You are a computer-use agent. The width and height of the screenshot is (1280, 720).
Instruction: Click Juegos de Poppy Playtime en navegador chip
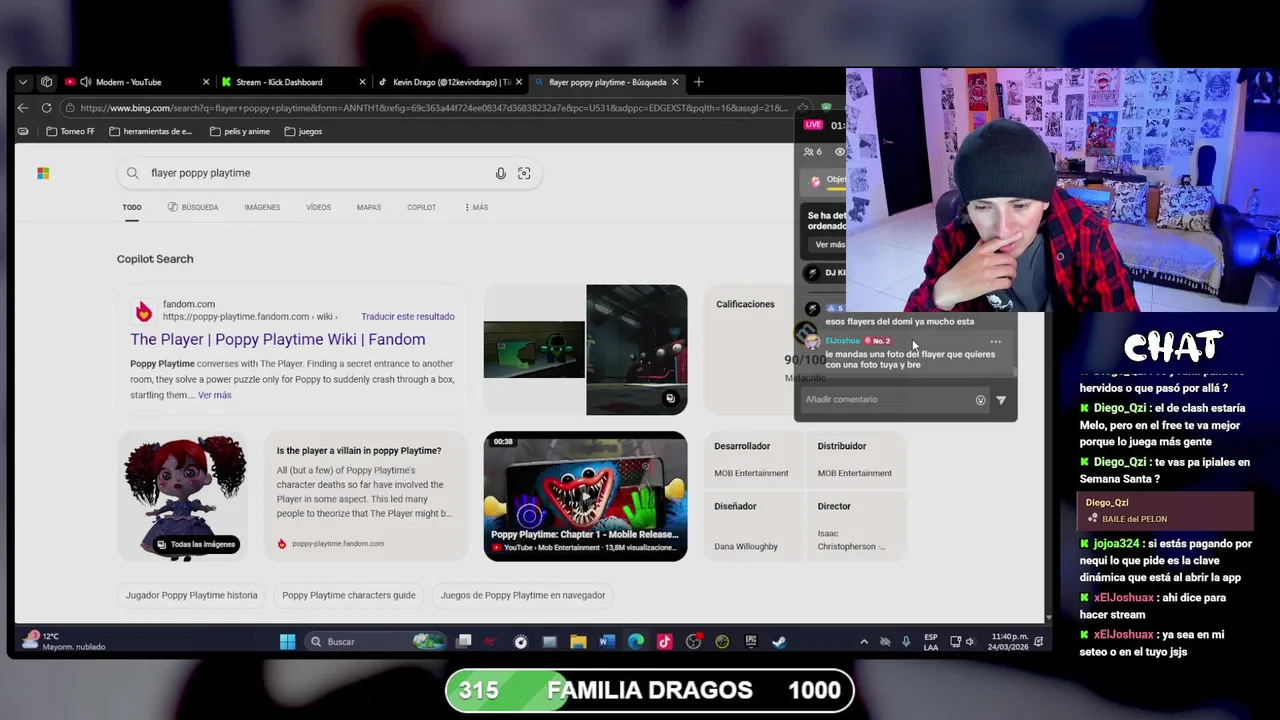click(x=523, y=595)
